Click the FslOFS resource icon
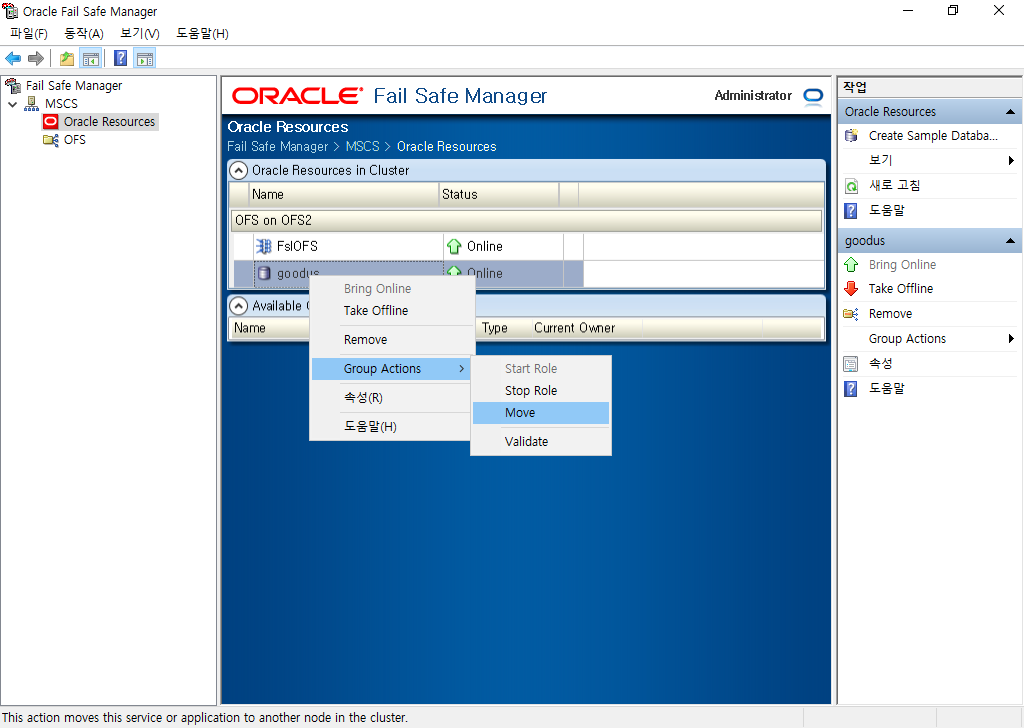This screenshot has height=728, width=1024. click(x=263, y=246)
